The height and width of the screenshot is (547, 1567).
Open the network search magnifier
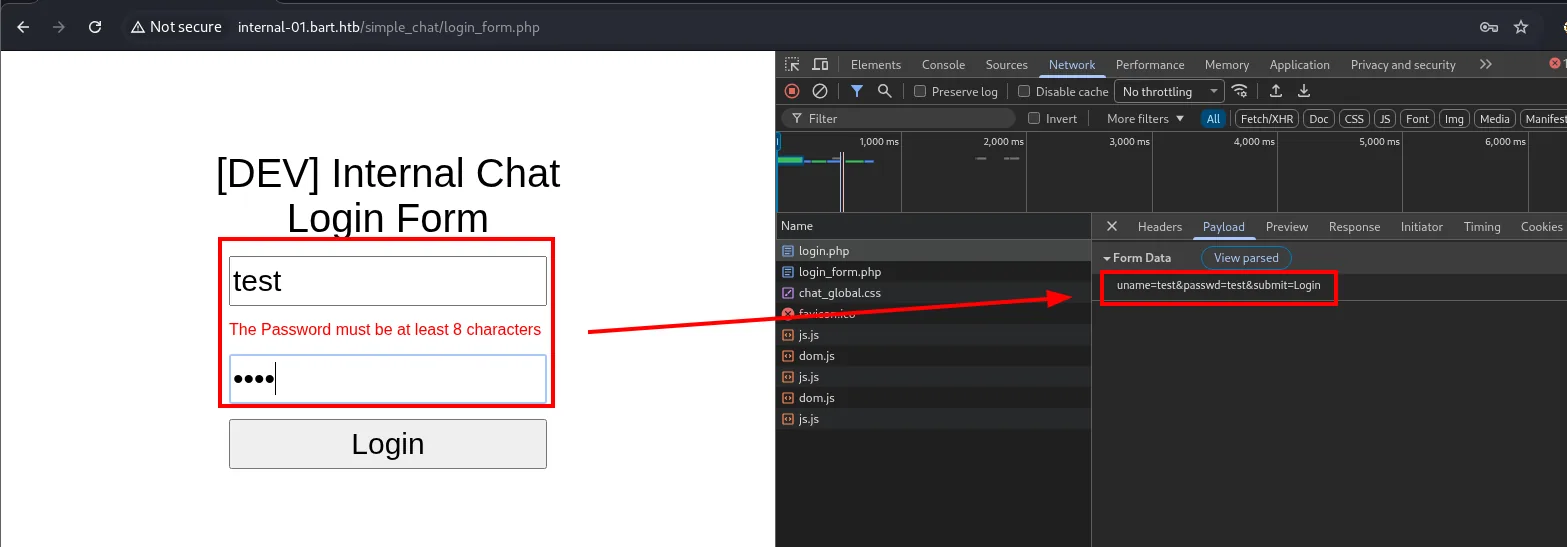[884, 91]
